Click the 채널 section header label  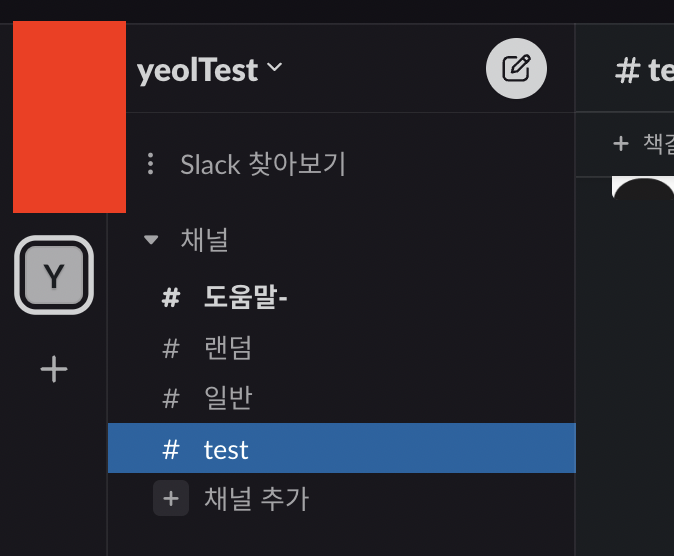205,240
